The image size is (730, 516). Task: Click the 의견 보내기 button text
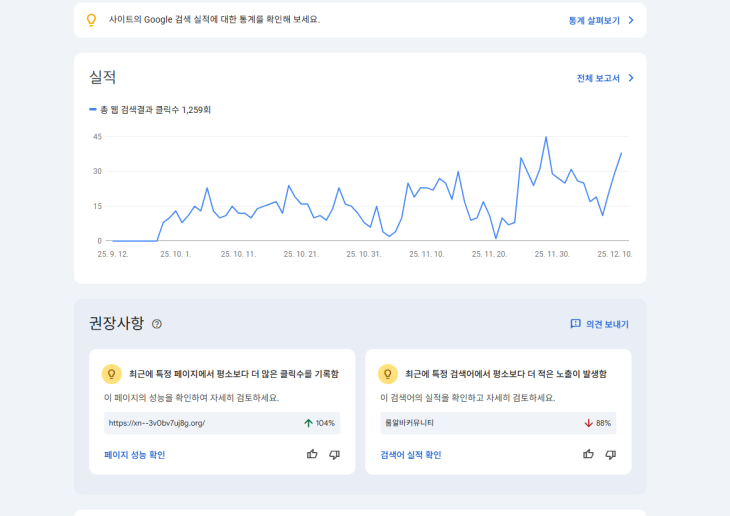click(x=607, y=324)
